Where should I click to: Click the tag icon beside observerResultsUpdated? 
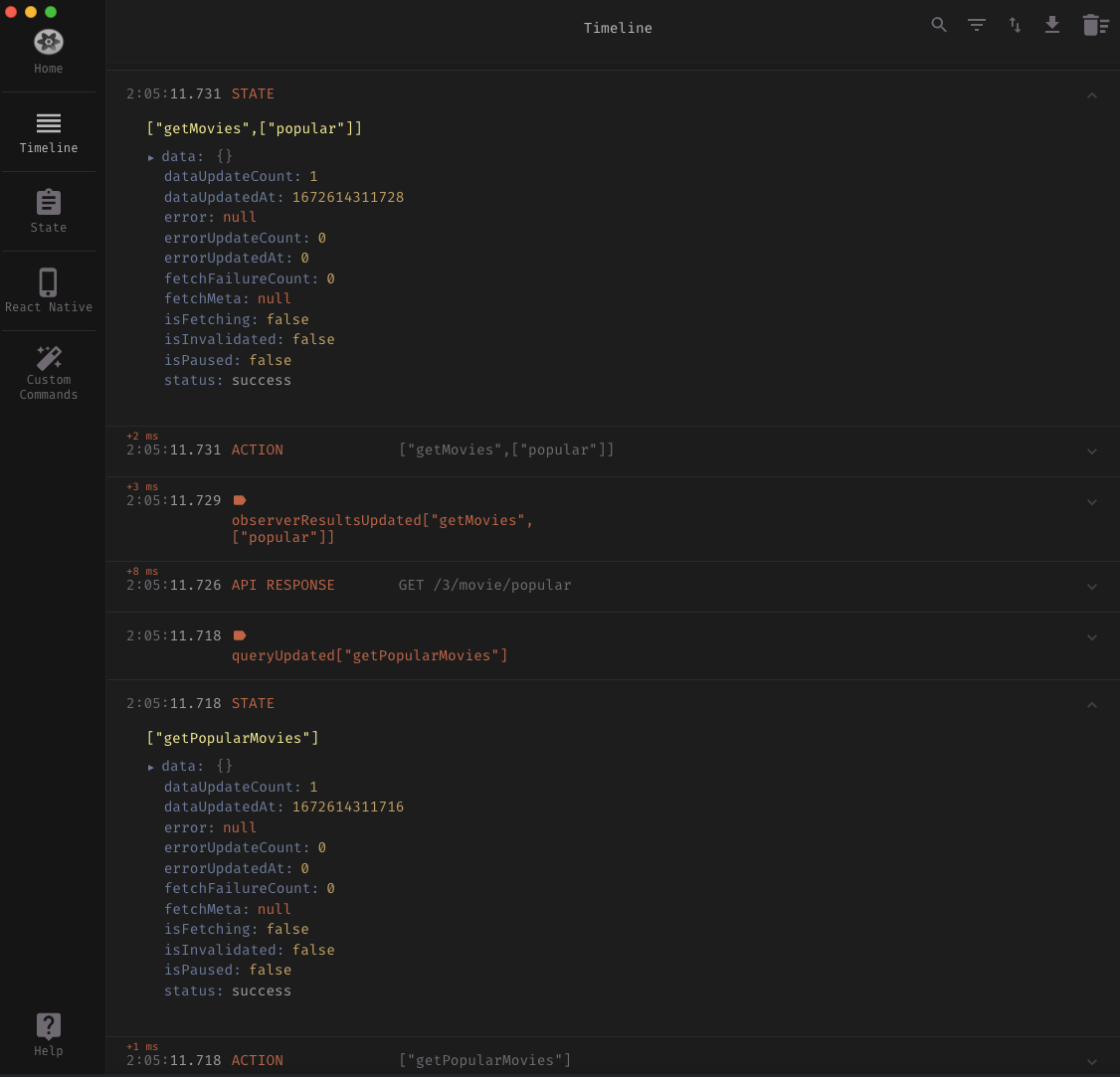[x=240, y=500]
